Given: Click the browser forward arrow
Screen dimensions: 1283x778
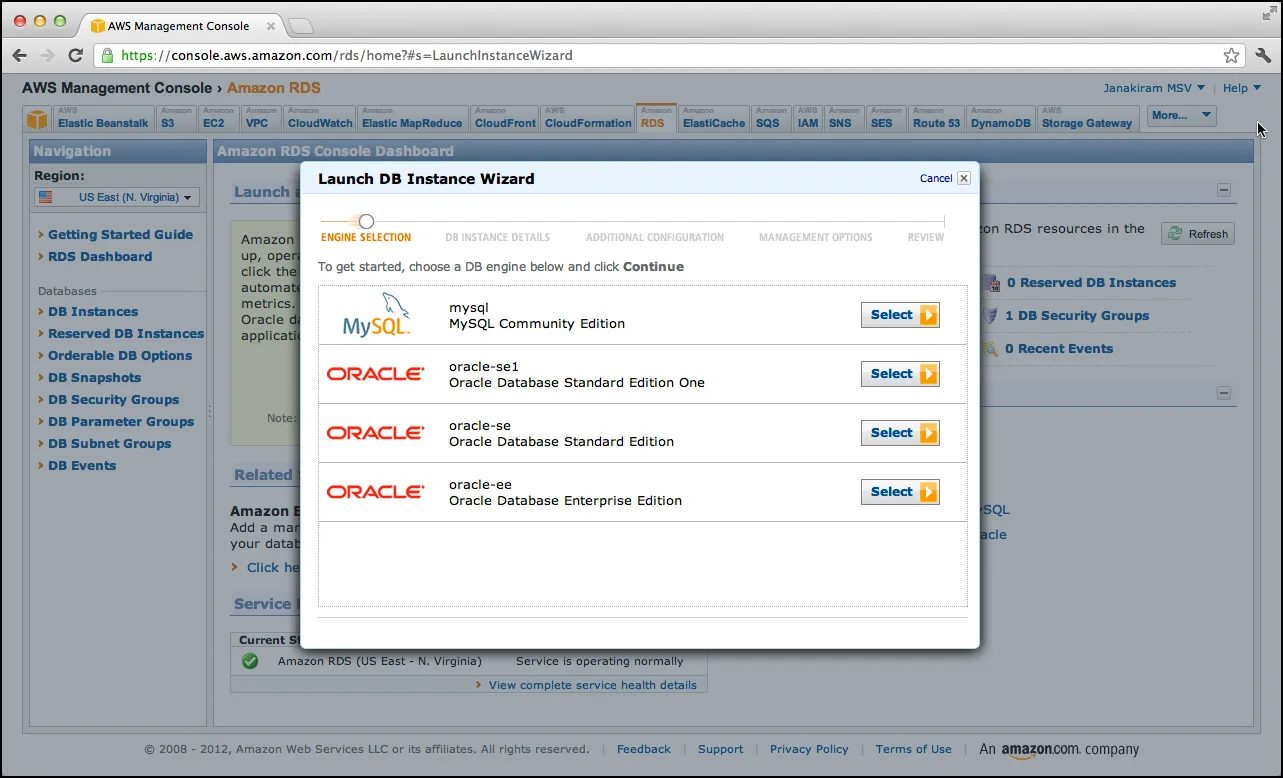Looking at the screenshot, I should click(47, 55).
